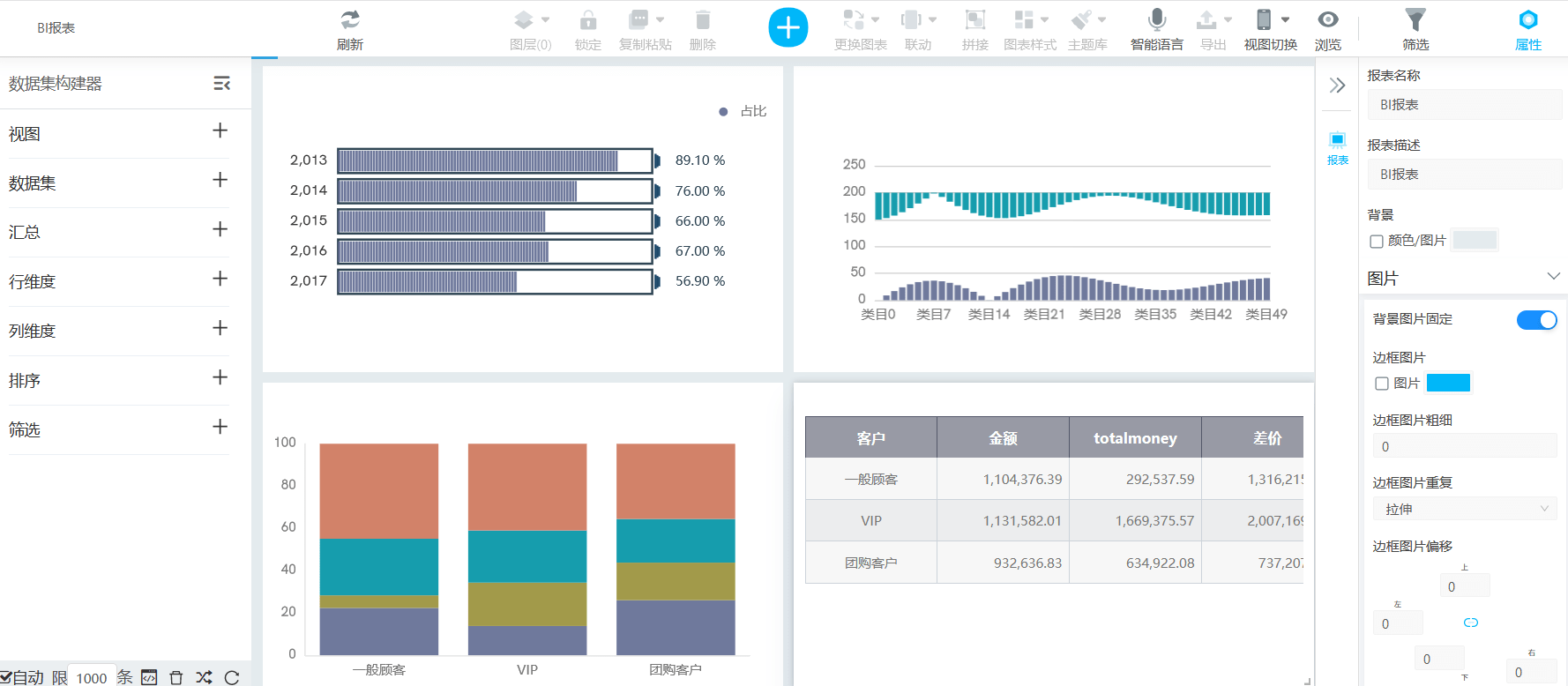Toggle the 背景图片固定 switch
The width and height of the screenshot is (1568, 686).
point(1536,320)
